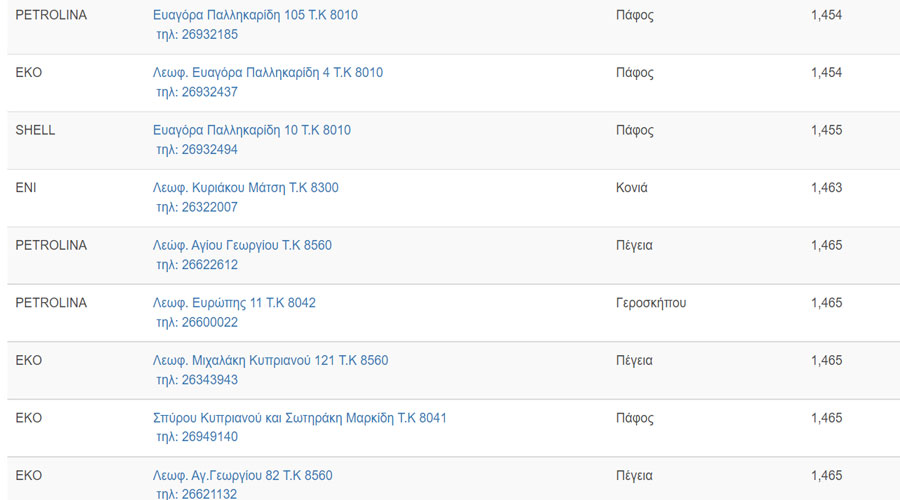The height and width of the screenshot is (500, 900).
Task: Click the 1,463 price in Κονιά row
Action: [x=827, y=188]
